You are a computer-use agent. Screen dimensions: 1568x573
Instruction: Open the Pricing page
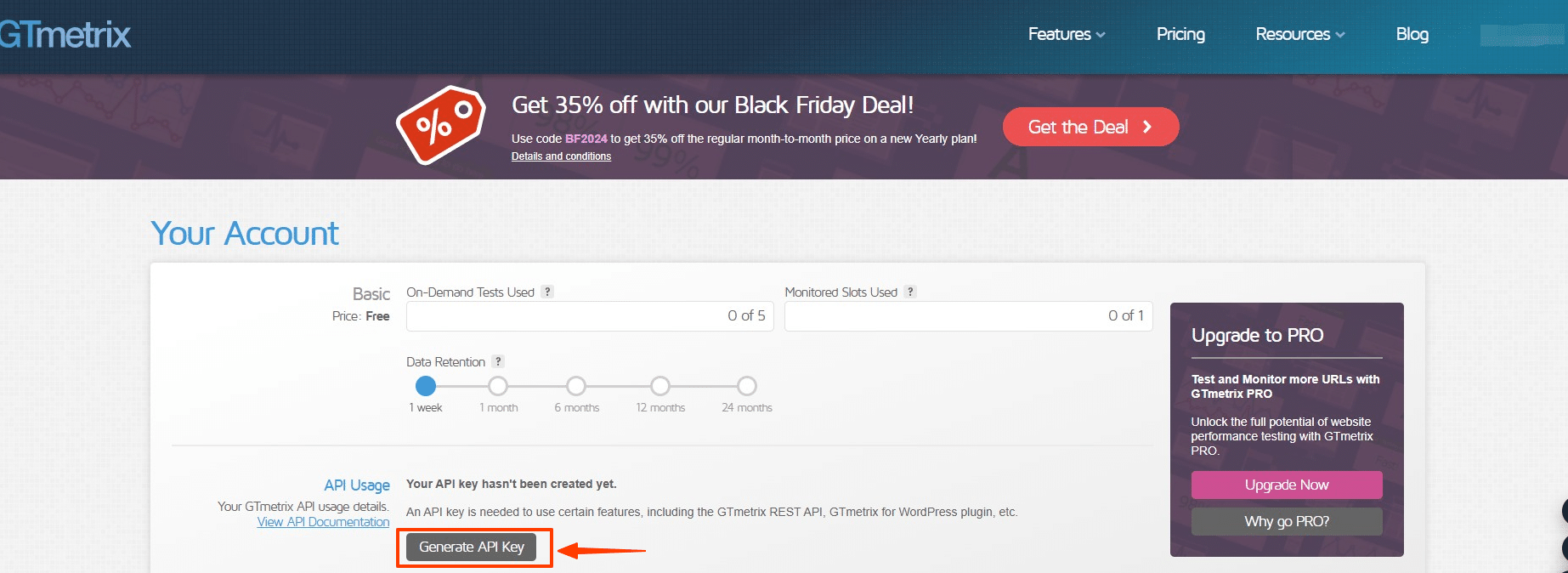click(x=1180, y=34)
